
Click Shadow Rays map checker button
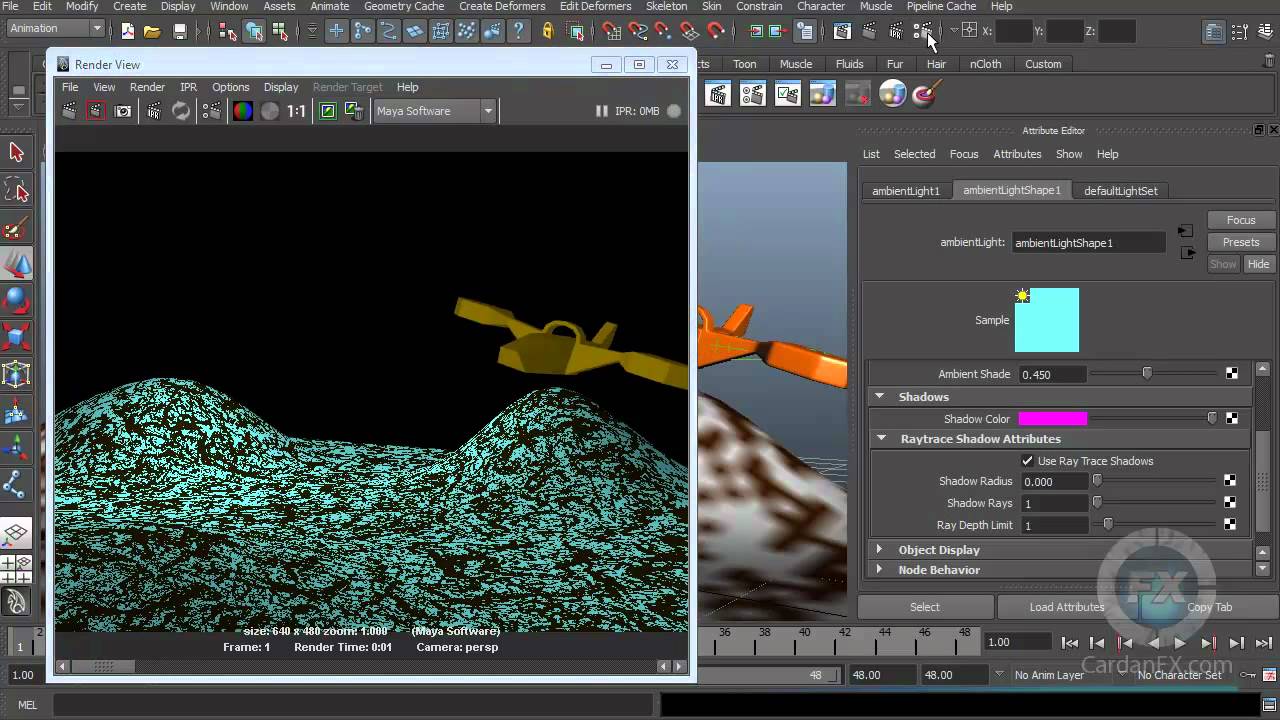(1230, 503)
